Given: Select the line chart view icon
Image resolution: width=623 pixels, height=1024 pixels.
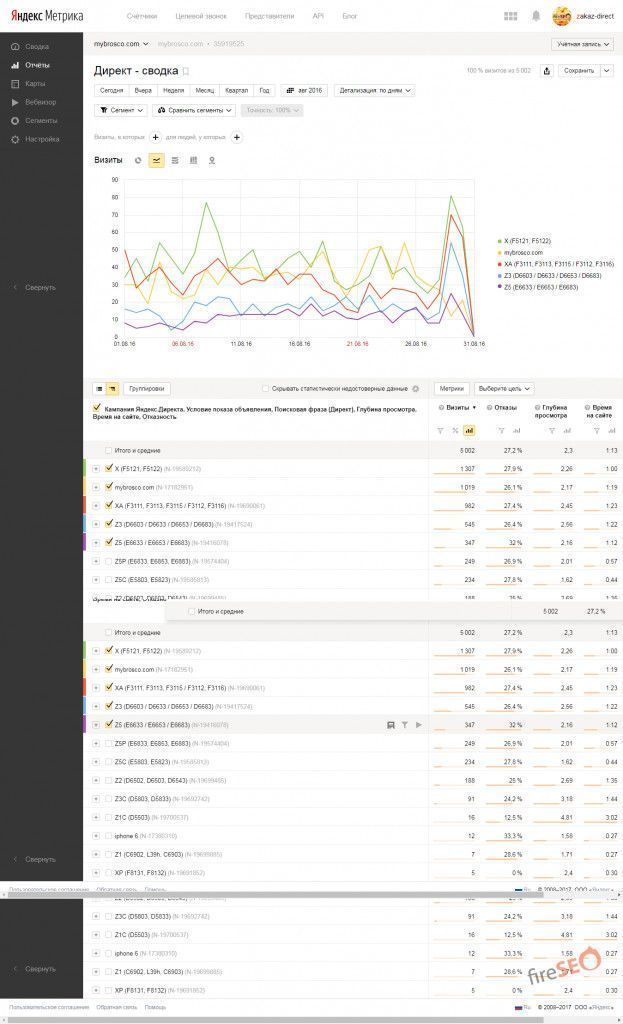Looking at the screenshot, I should (x=157, y=160).
